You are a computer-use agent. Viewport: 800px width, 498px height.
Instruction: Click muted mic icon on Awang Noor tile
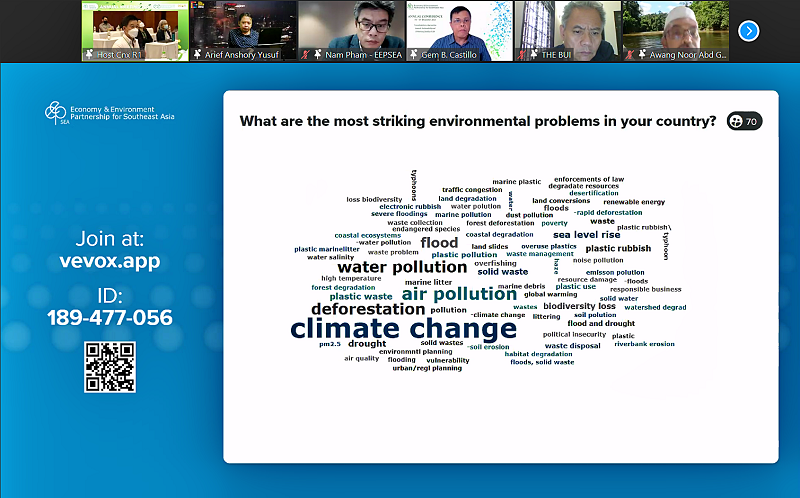(630, 54)
